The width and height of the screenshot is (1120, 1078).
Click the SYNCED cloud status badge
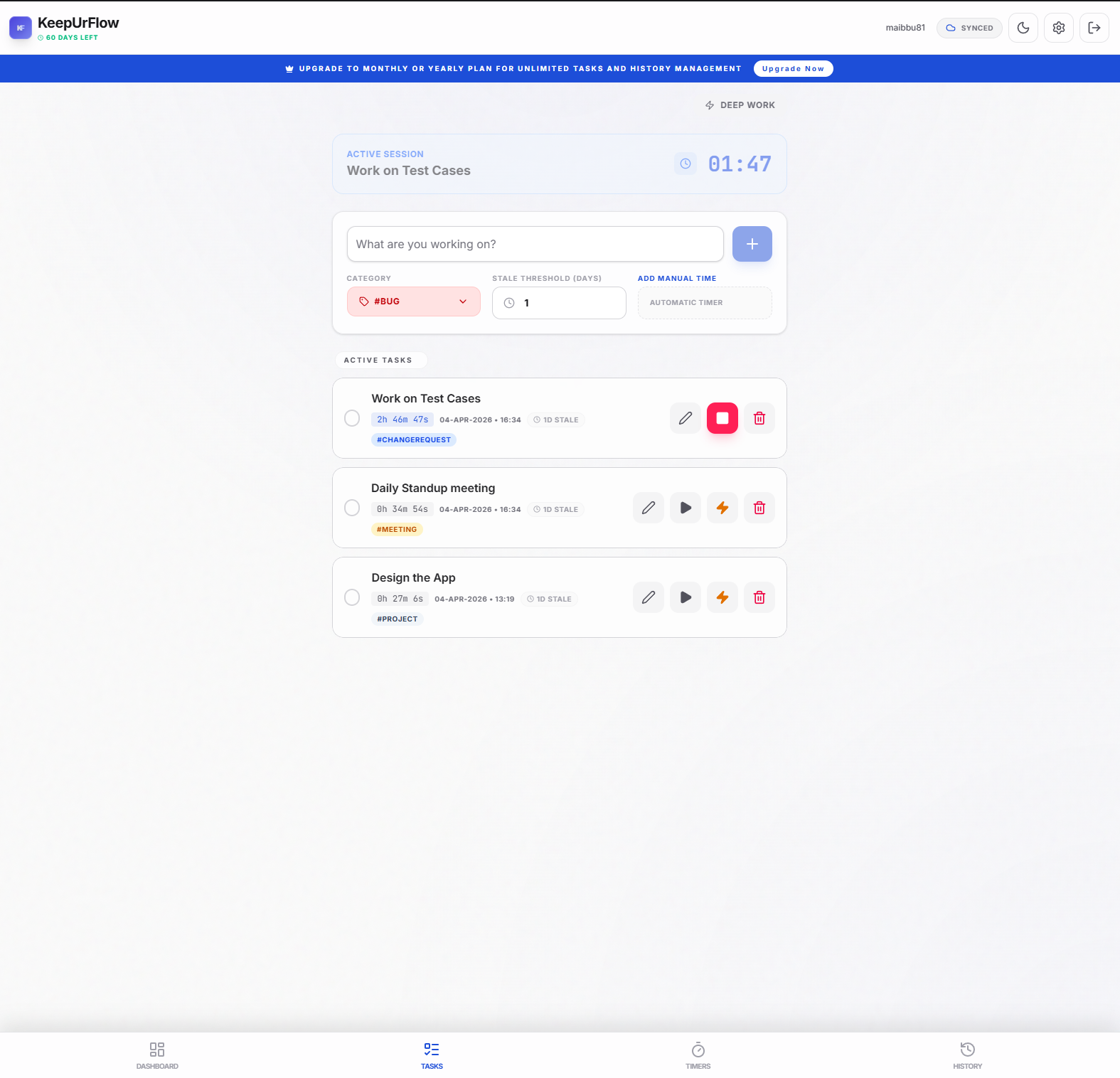coord(969,28)
